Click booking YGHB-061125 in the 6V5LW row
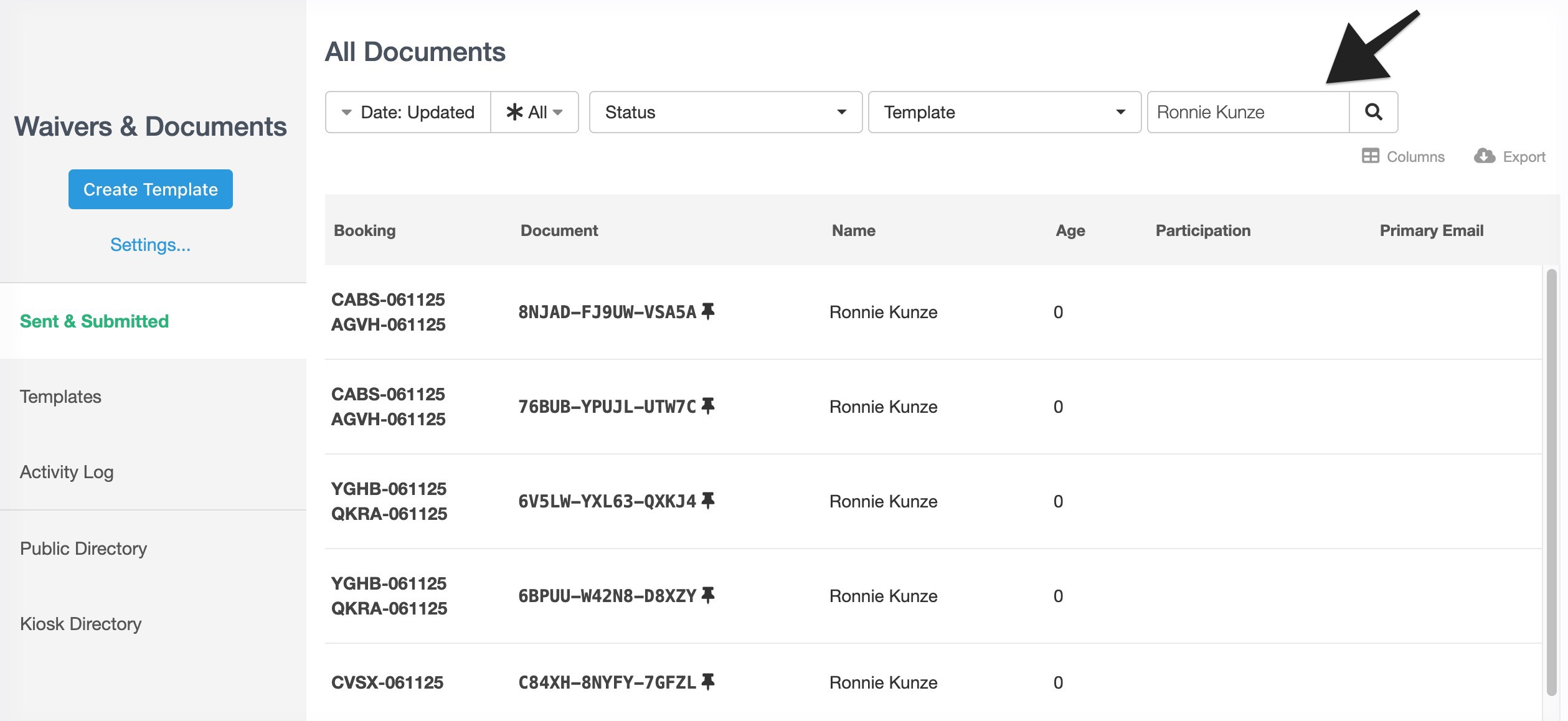 coord(389,489)
